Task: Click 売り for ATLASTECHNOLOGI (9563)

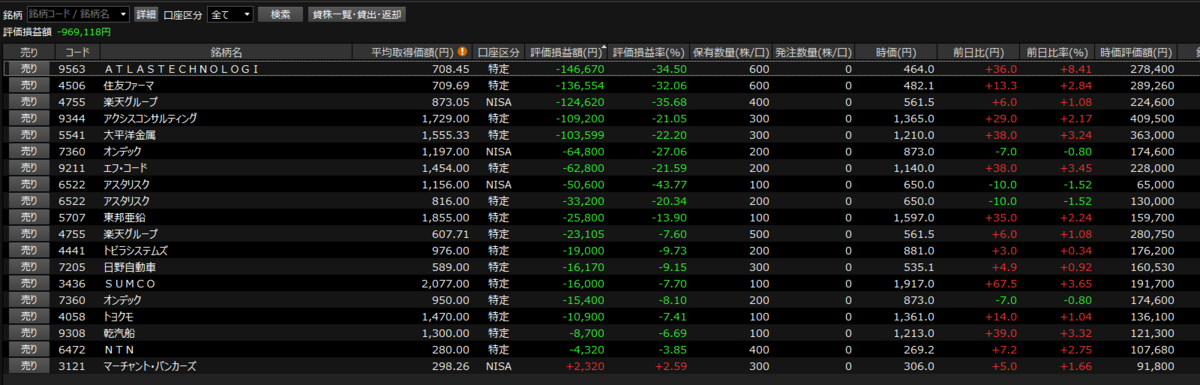Action: click(29, 69)
